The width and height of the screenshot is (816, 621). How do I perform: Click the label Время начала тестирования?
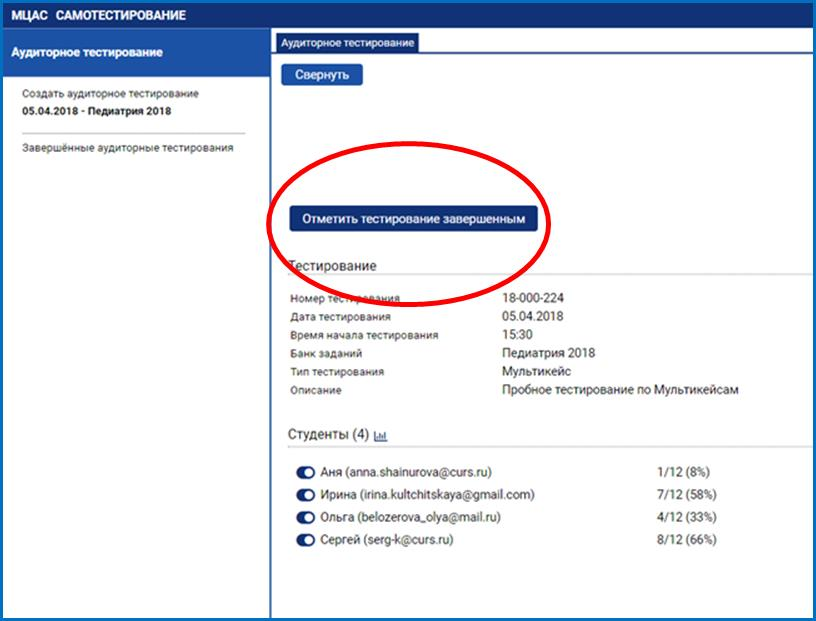pos(364,335)
